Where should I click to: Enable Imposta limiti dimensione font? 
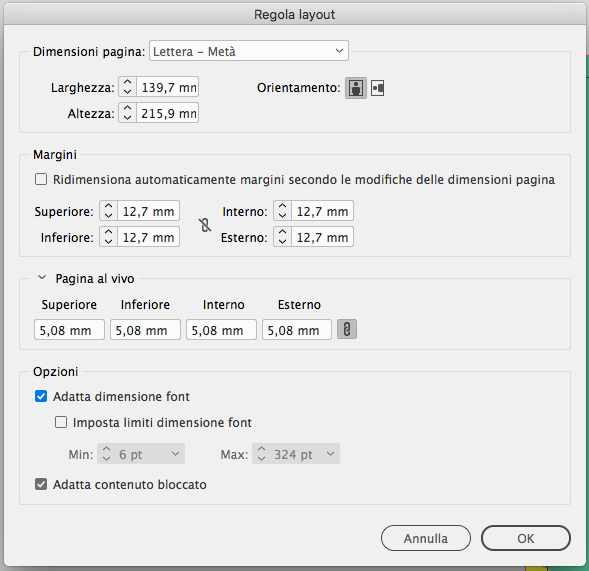[x=61, y=422]
